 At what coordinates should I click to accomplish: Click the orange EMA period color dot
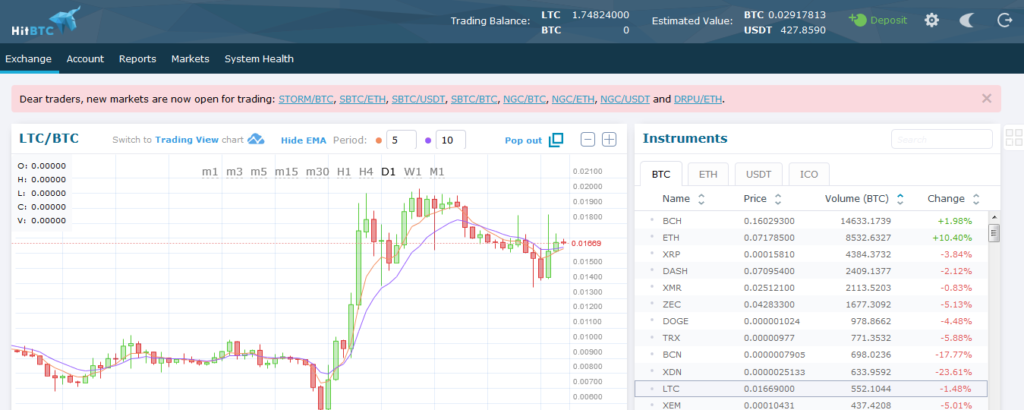(379, 140)
